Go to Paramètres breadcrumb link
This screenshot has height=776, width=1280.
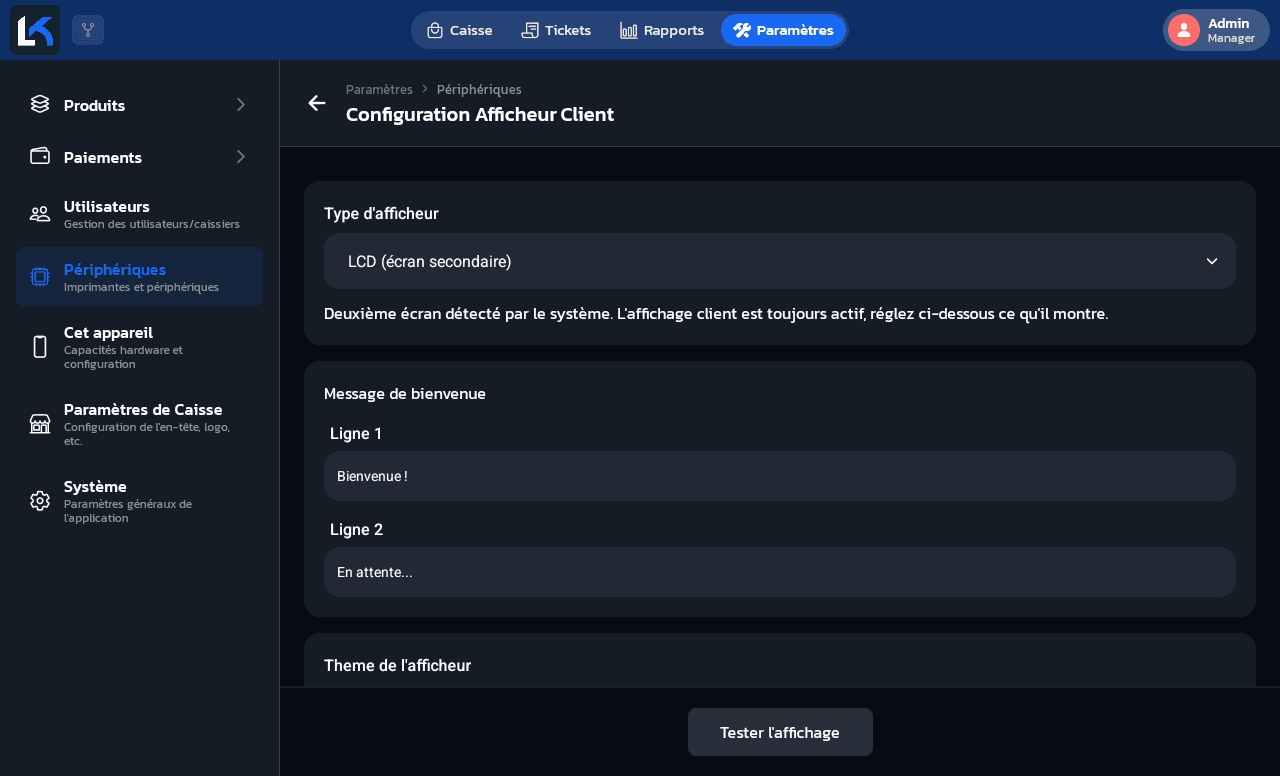(x=379, y=89)
